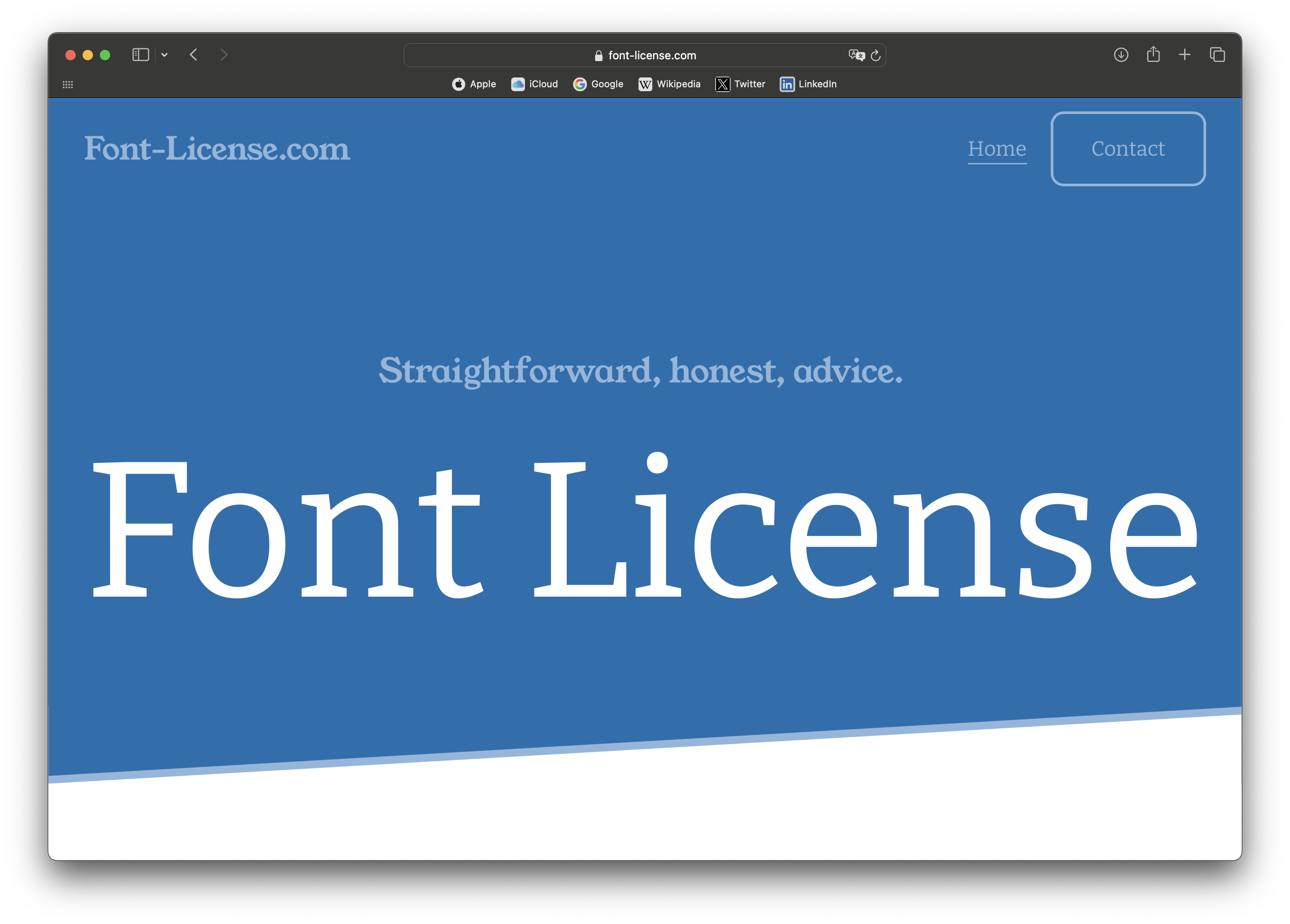Click the font-license.com address field

(x=645, y=55)
